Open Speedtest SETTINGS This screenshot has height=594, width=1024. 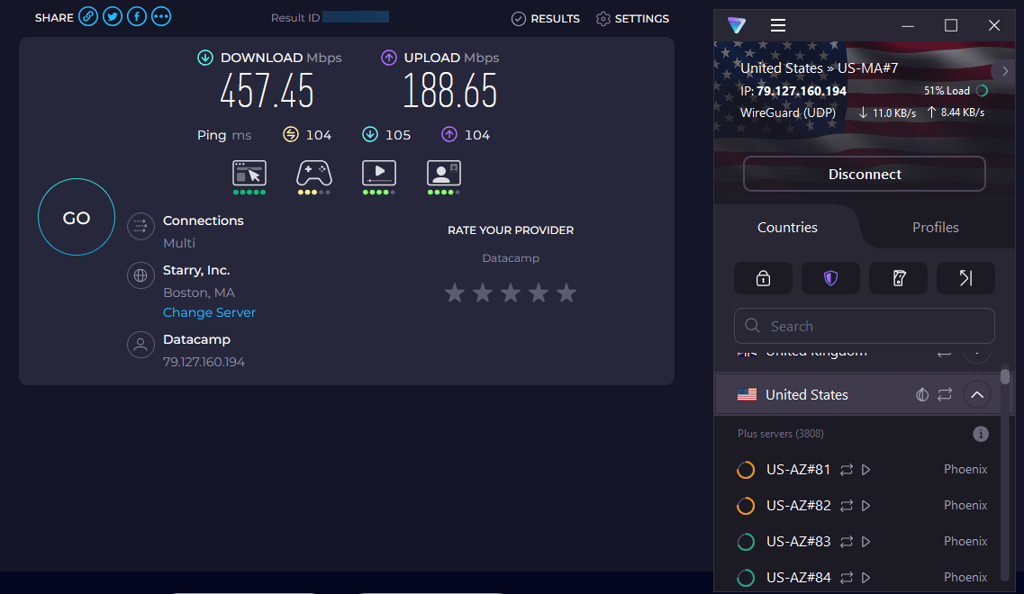632,18
